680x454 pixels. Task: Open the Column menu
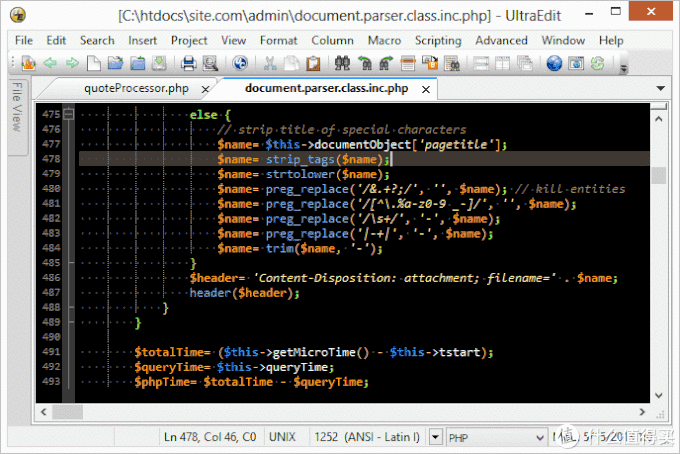[x=332, y=40]
